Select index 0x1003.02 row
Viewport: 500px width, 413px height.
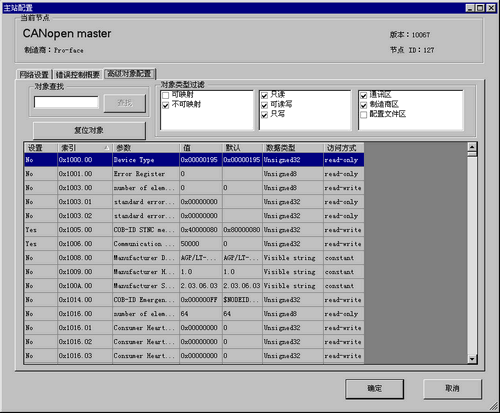tap(194, 216)
